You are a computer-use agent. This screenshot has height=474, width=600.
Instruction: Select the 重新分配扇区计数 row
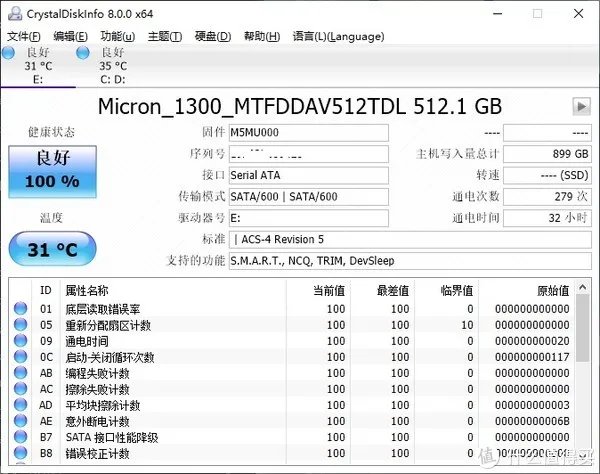click(292, 325)
